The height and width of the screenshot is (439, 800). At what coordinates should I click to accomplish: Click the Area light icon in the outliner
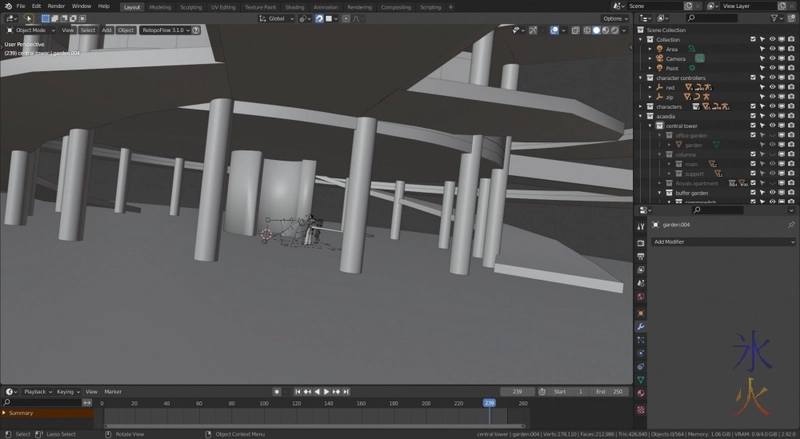[x=660, y=48]
